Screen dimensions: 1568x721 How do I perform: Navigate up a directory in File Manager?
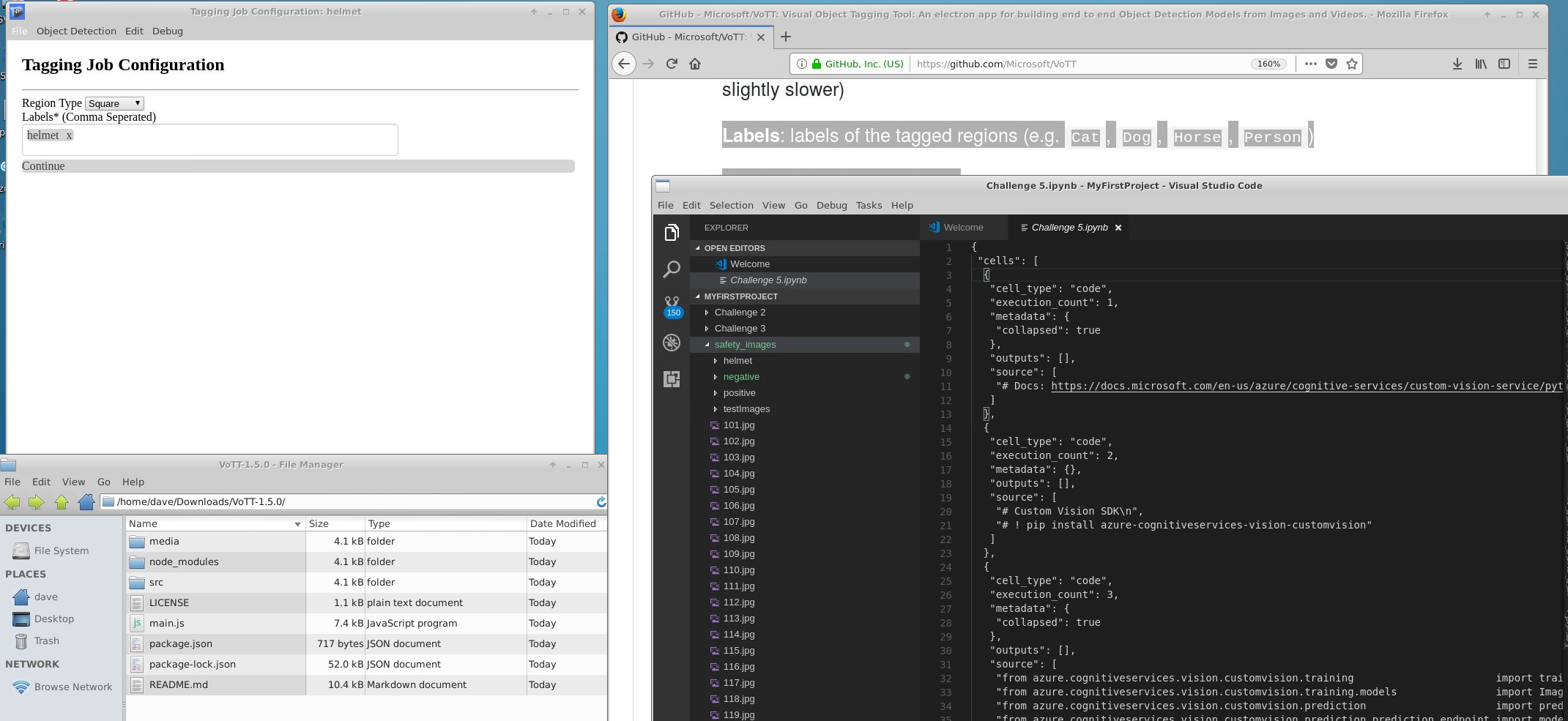[62, 502]
